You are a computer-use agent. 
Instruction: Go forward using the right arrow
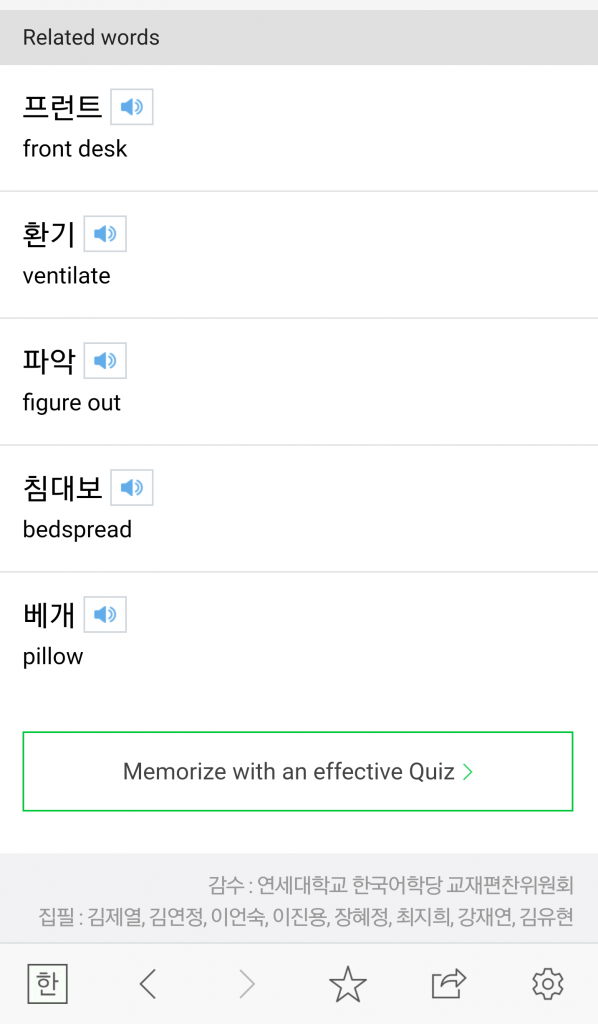point(247,983)
